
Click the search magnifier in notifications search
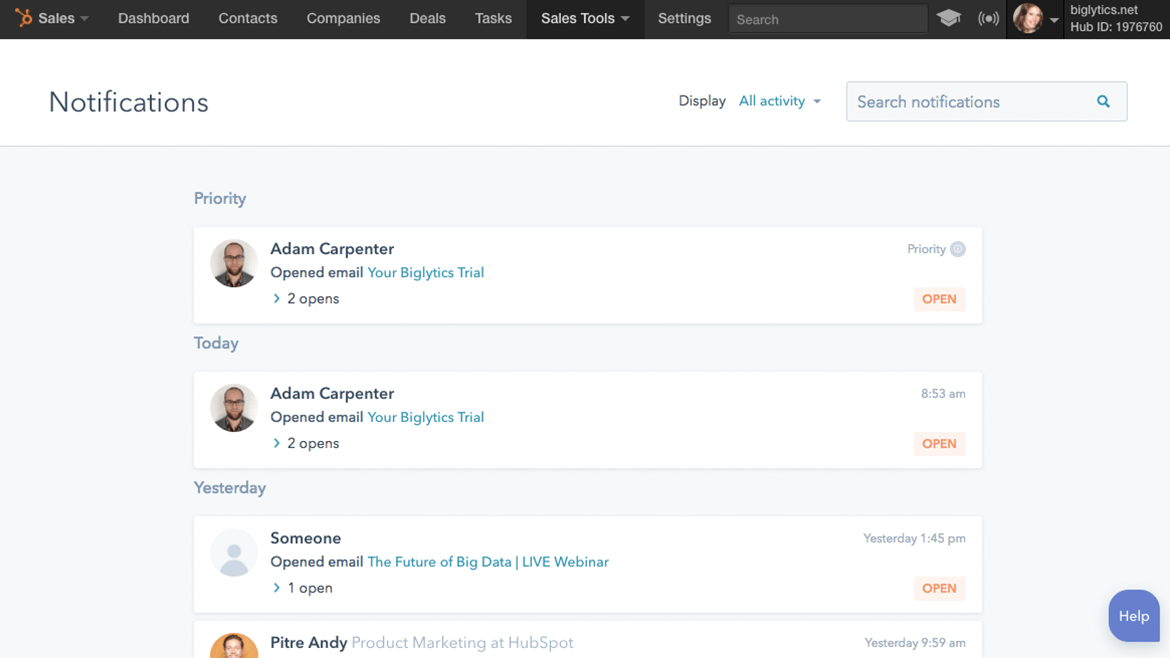pyautogui.click(x=1103, y=101)
